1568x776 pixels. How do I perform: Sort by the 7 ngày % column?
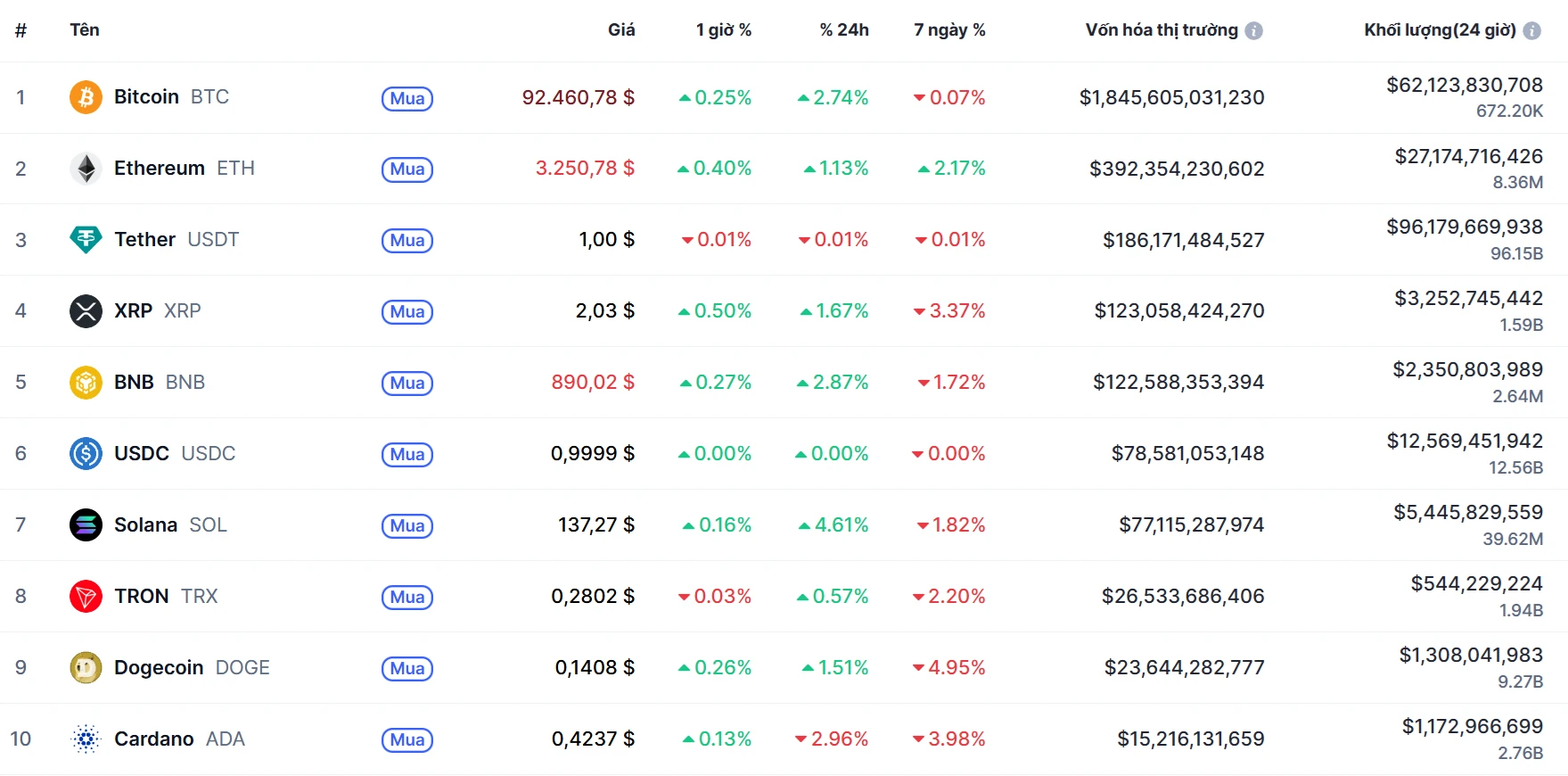click(x=949, y=30)
